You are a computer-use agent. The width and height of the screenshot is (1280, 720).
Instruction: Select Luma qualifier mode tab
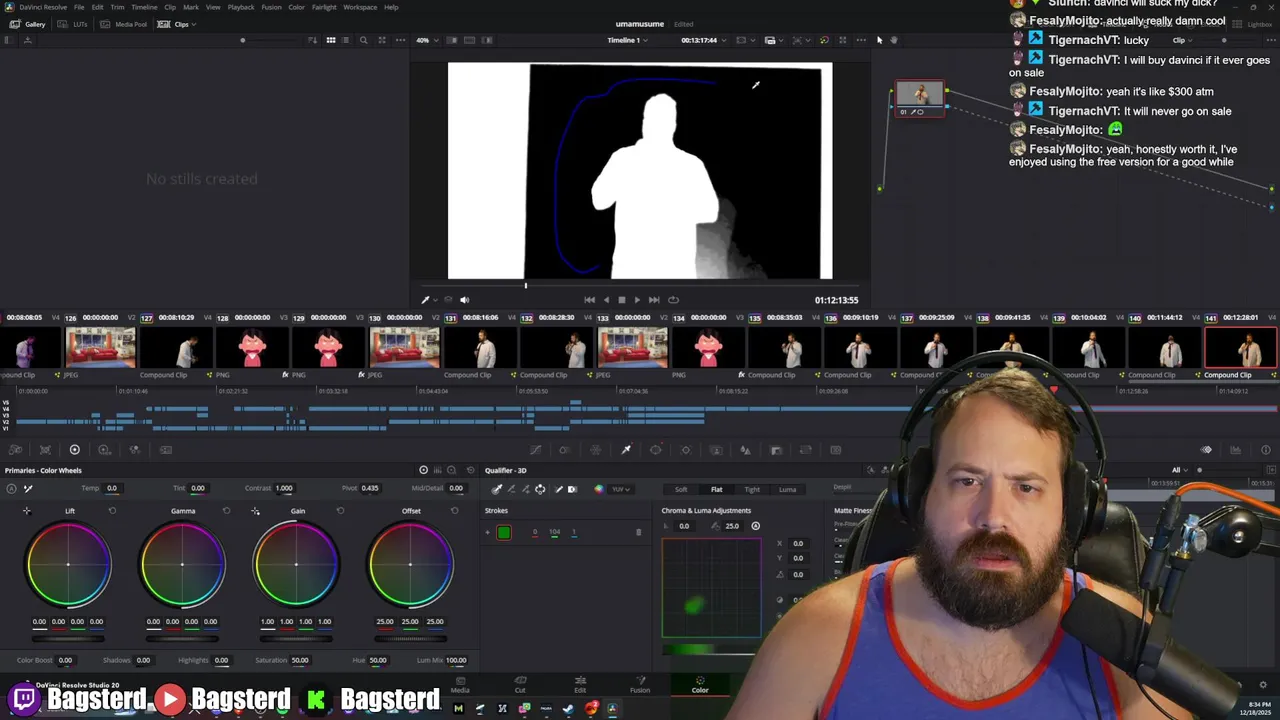(x=788, y=489)
